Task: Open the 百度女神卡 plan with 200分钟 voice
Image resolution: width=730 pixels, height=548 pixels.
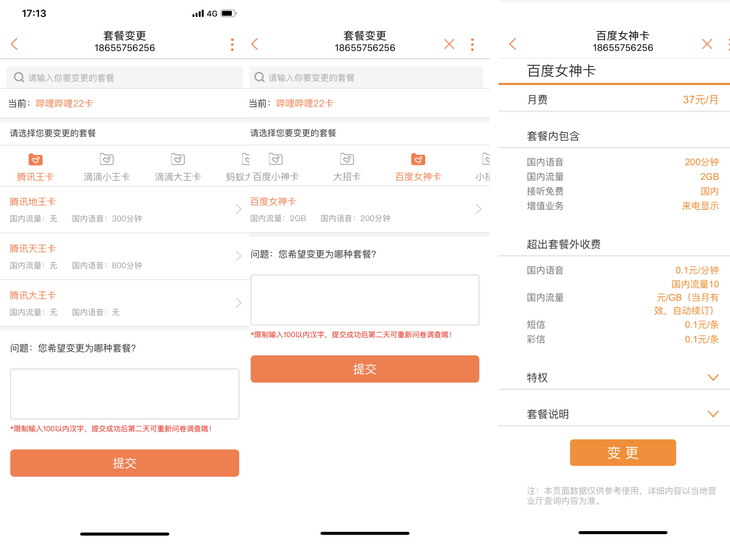Action: coord(364,209)
